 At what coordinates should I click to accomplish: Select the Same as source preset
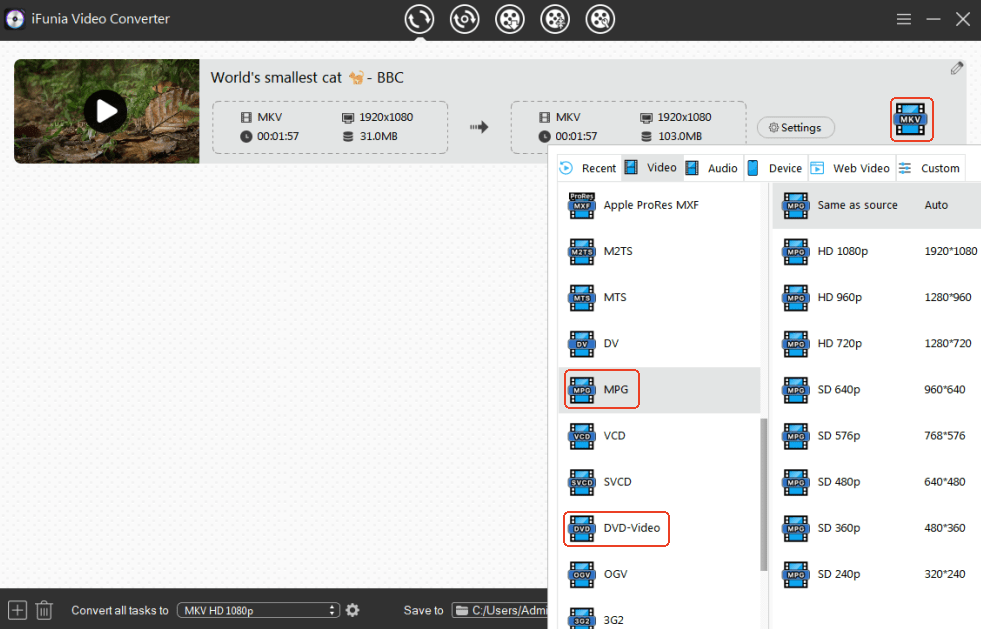pyautogui.click(x=857, y=205)
